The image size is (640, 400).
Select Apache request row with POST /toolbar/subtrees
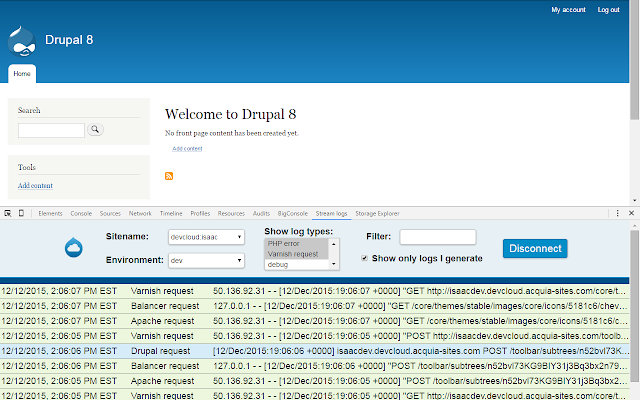(314, 381)
